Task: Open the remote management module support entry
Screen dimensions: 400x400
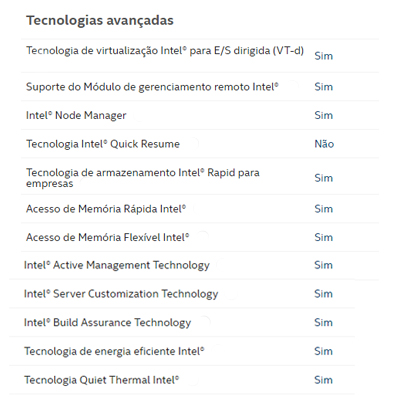Action: [152, 87]
